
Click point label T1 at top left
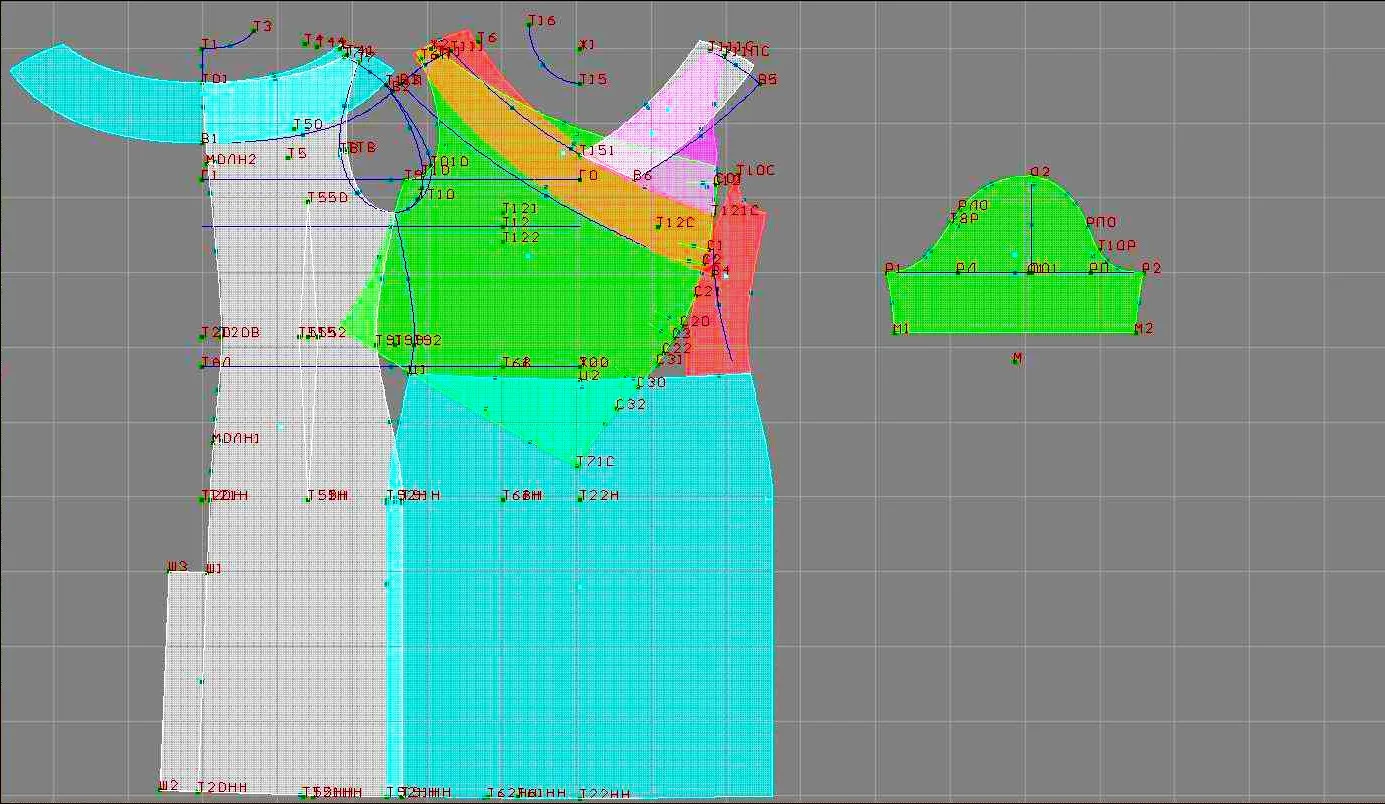(x=209, y=44)
